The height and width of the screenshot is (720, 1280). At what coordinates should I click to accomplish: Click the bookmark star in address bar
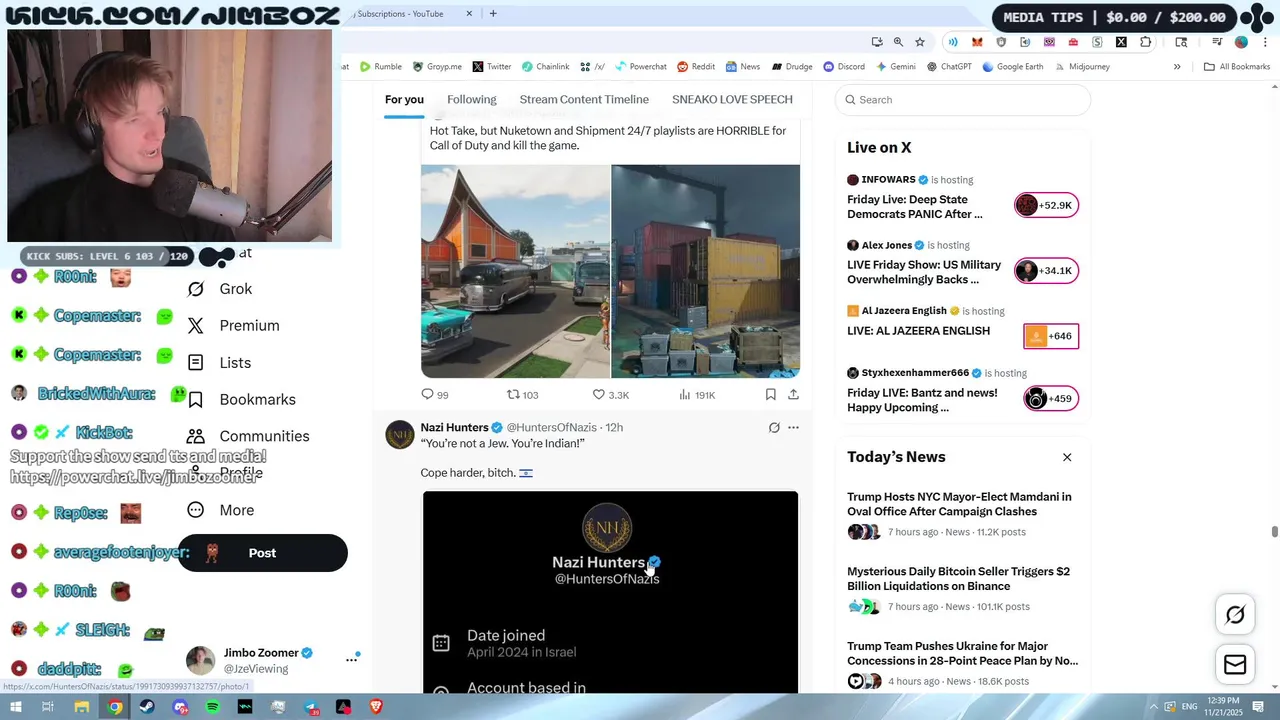(x=920, y=42)
